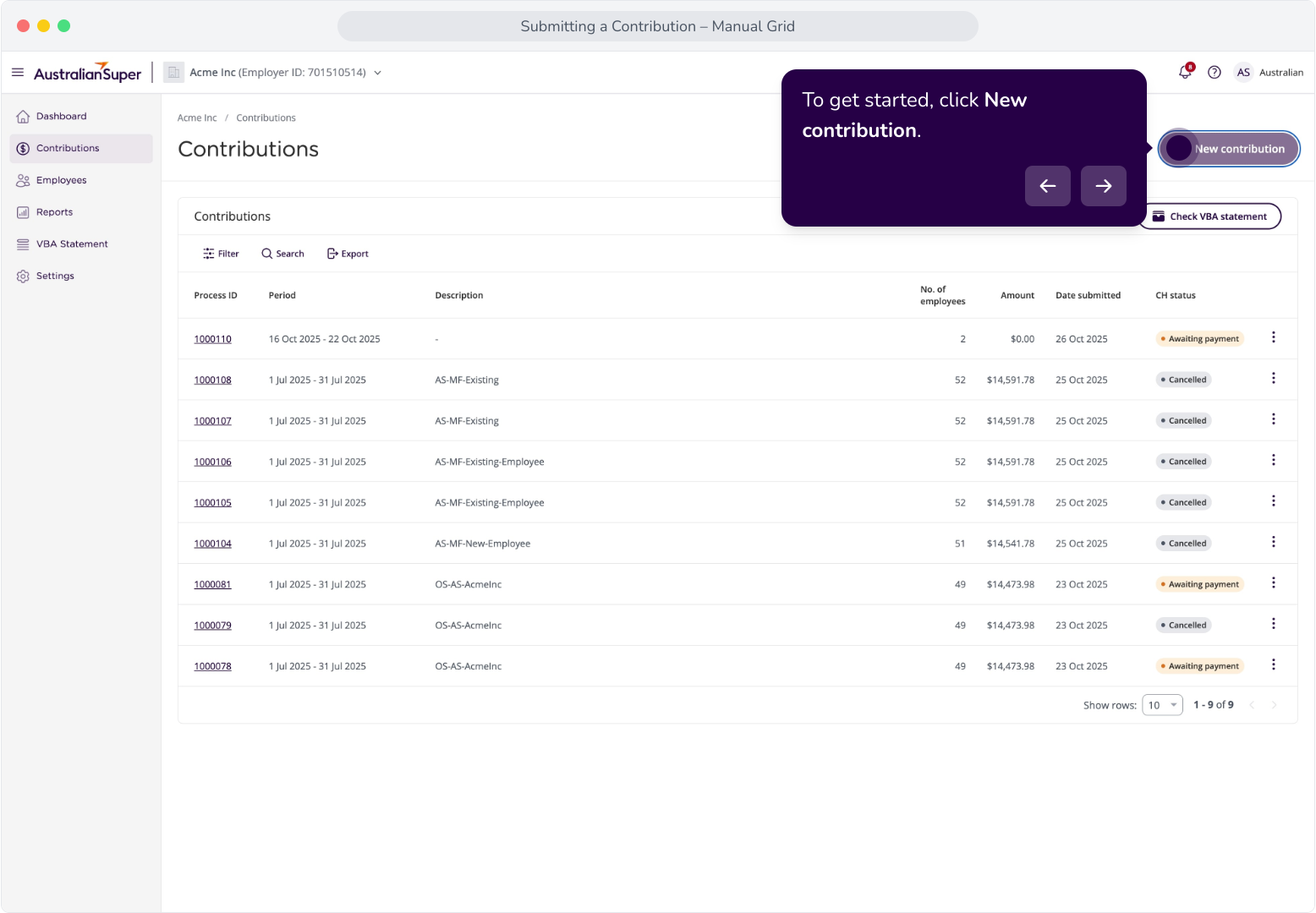
Task: Open row actions menu for 1000108
Action: point(1274,379)
